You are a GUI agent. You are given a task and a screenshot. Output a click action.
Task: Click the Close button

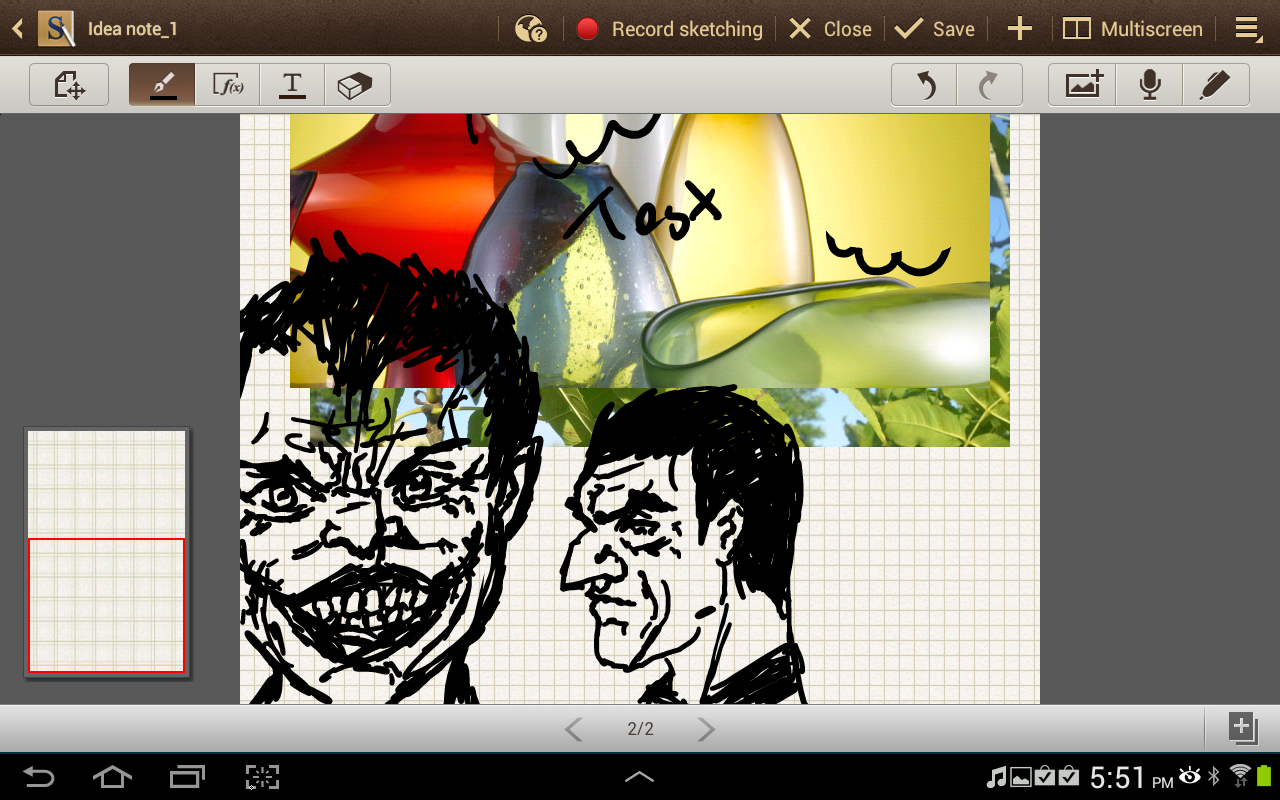click(x=830, y=29)
